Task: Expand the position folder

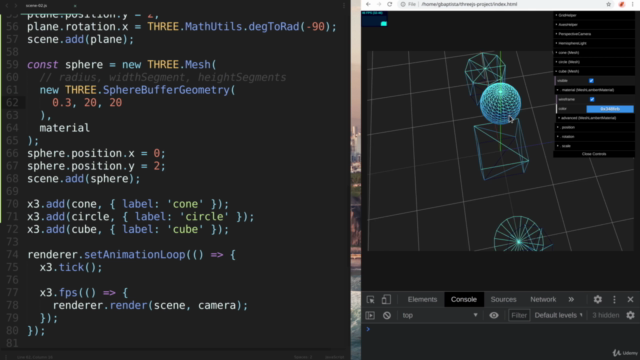Action: 595,127
